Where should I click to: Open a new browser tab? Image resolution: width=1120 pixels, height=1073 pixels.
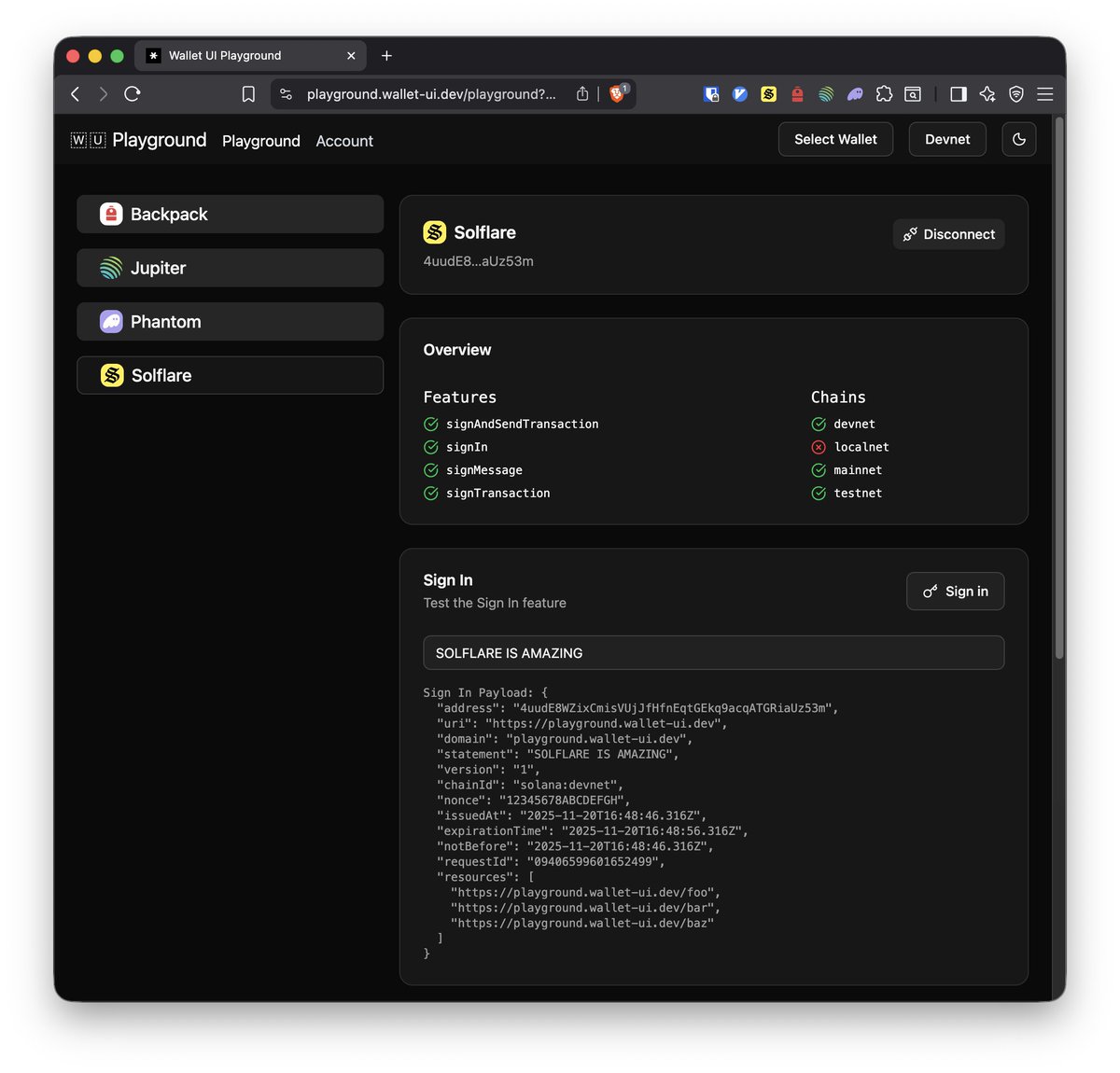point(386,56)
